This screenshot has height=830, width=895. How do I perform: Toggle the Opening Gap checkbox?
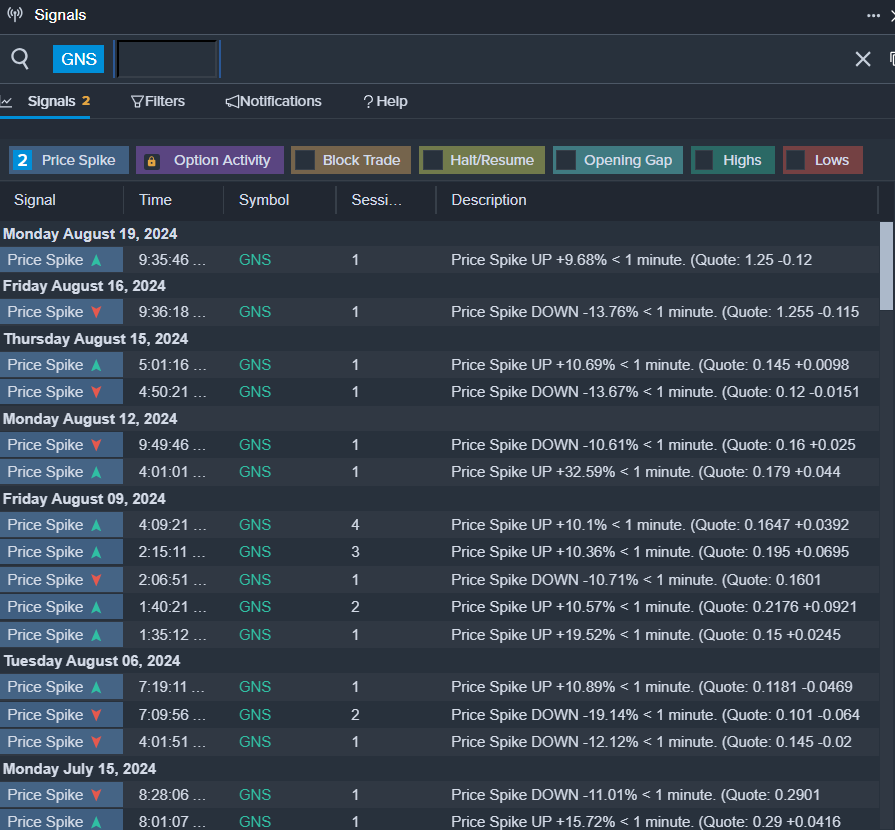coord(566,160)
